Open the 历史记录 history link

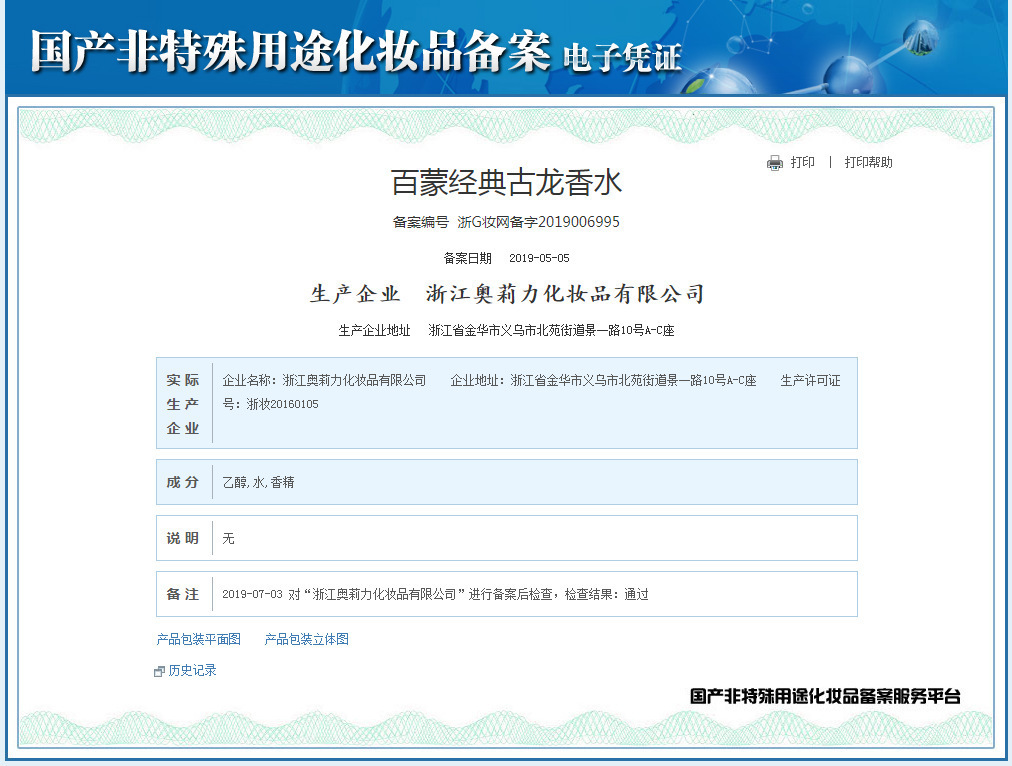(192, 670)
